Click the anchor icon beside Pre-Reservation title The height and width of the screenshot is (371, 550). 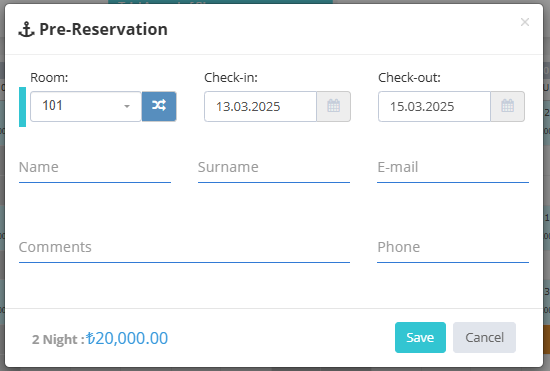point(26,29)
